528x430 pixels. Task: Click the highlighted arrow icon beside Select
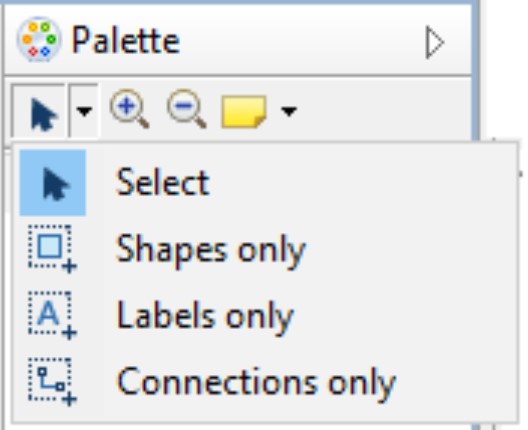(x=53, y=183)
